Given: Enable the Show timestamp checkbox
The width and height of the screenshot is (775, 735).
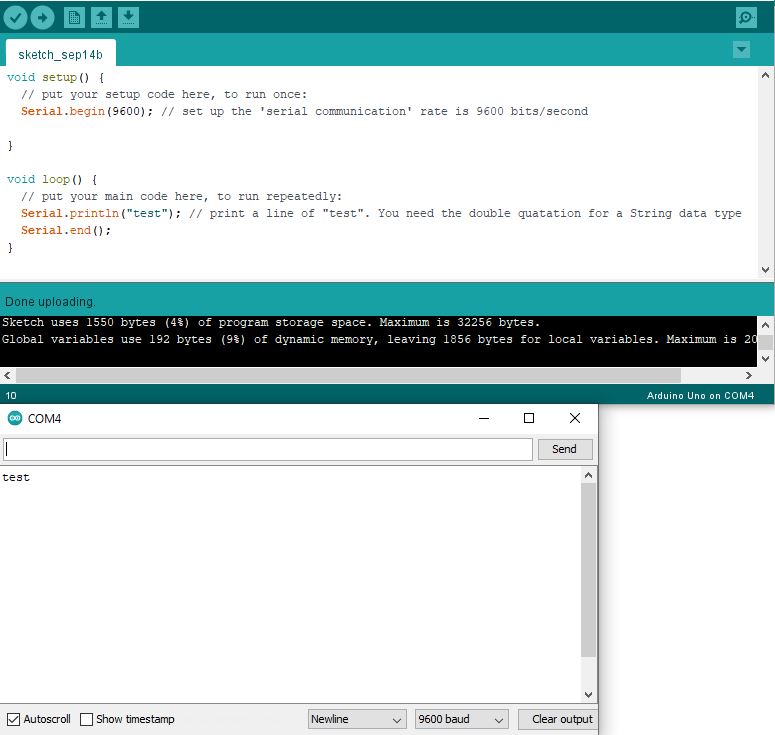Looking at the screenshot, I should [86, 719].
